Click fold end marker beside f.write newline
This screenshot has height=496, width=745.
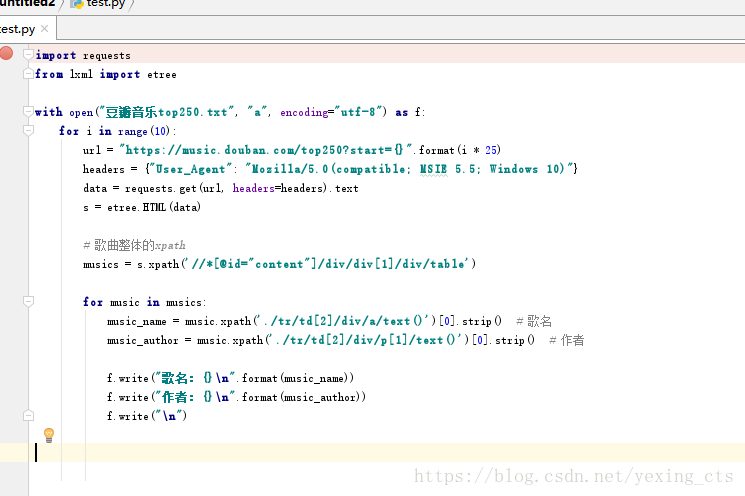pyautogui.click(x=28, y=416)
